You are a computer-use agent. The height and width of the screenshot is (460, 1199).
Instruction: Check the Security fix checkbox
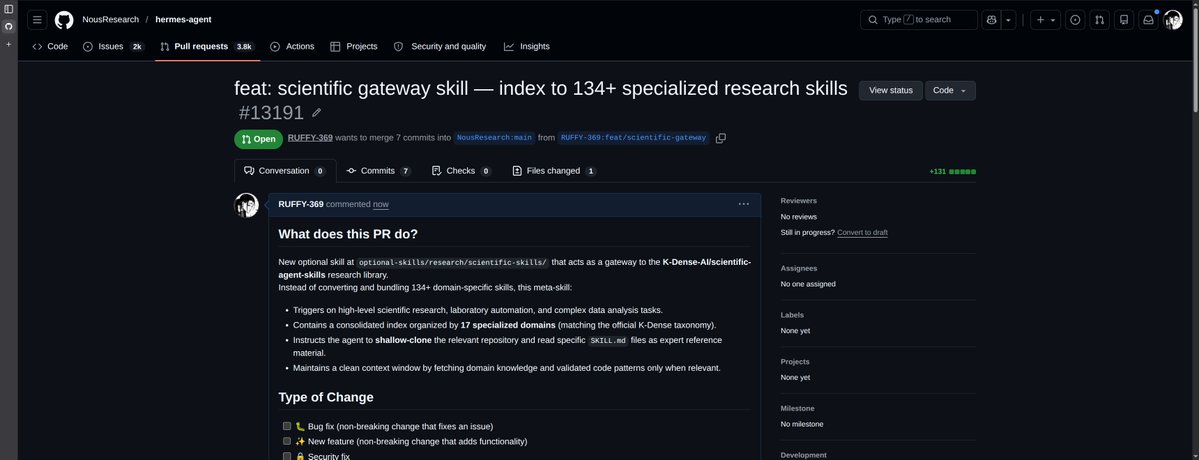point(287,455)
